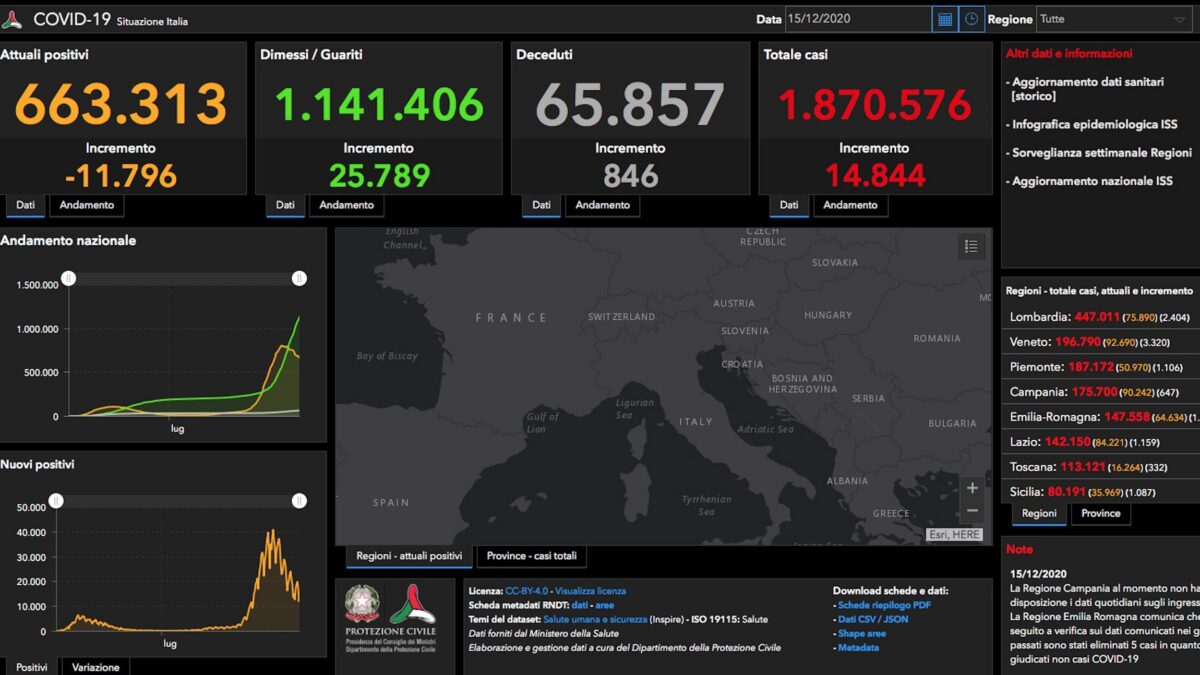Image resolution: width=1200 pixels, height=675 pixels.
Task: Open Dati CSV / JSON download link
Action: pos(873,619)
